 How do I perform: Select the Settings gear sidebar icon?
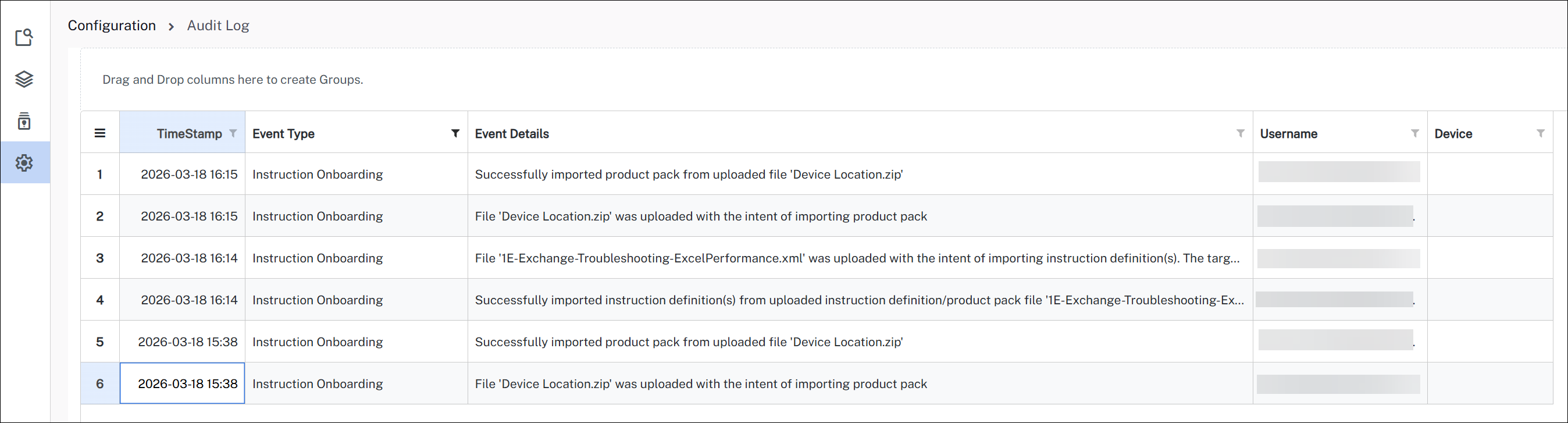click(x=24, y=162)
